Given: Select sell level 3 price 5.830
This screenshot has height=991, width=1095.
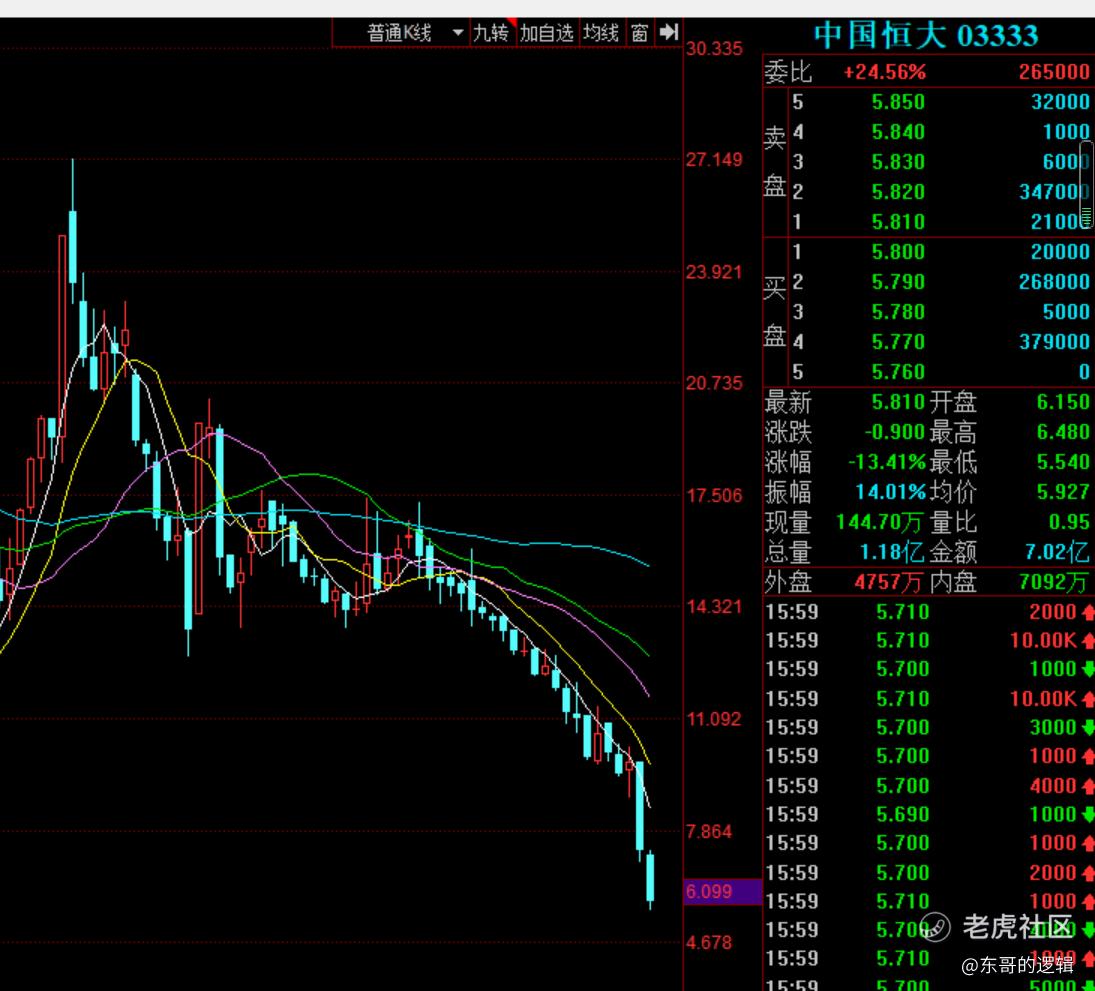Looking at the screenshot, I should 898,162.
